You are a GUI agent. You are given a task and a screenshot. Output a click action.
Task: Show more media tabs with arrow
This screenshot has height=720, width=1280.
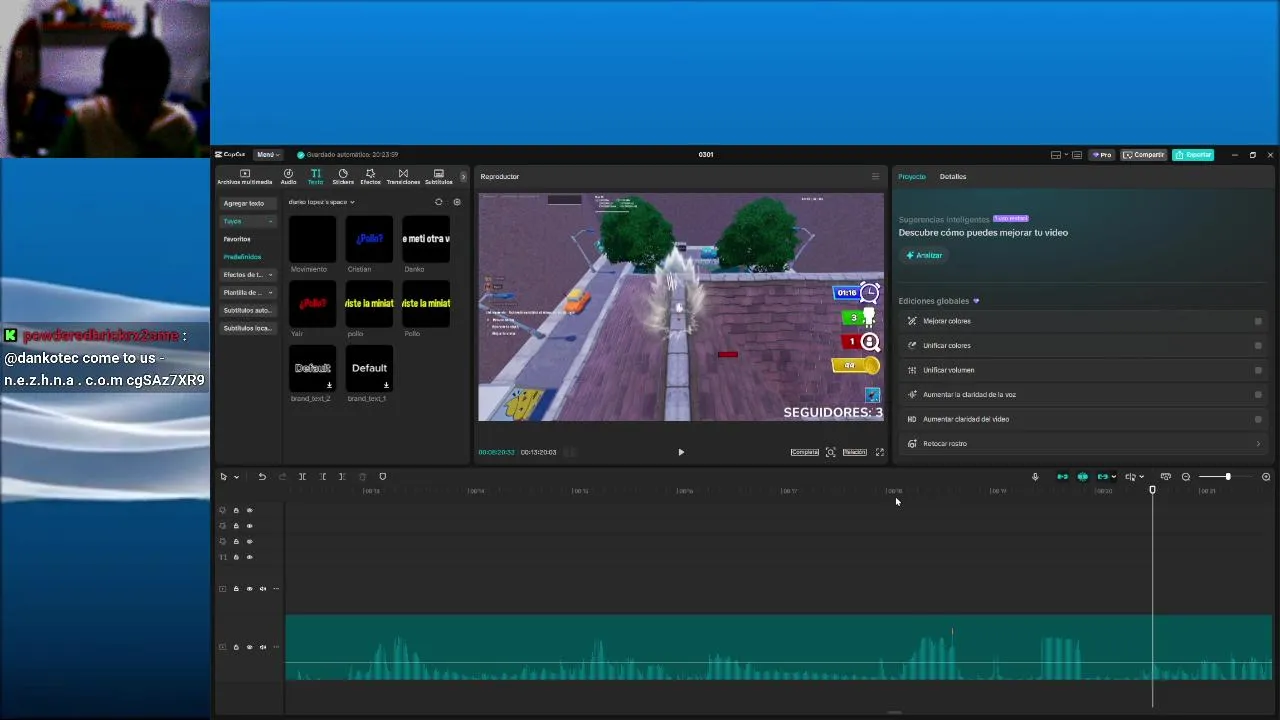pos(462,177)
